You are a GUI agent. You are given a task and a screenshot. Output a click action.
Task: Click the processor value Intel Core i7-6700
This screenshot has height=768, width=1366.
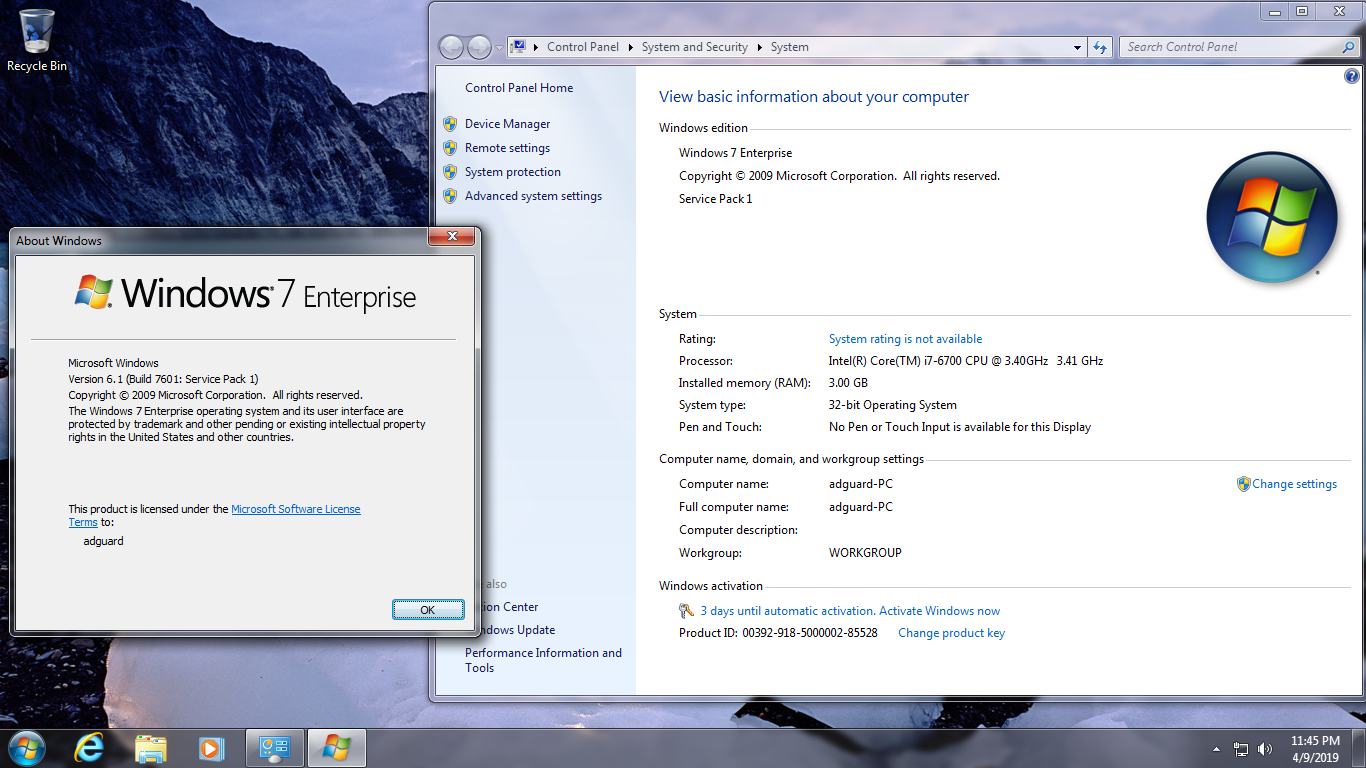[x=966, y=361]
